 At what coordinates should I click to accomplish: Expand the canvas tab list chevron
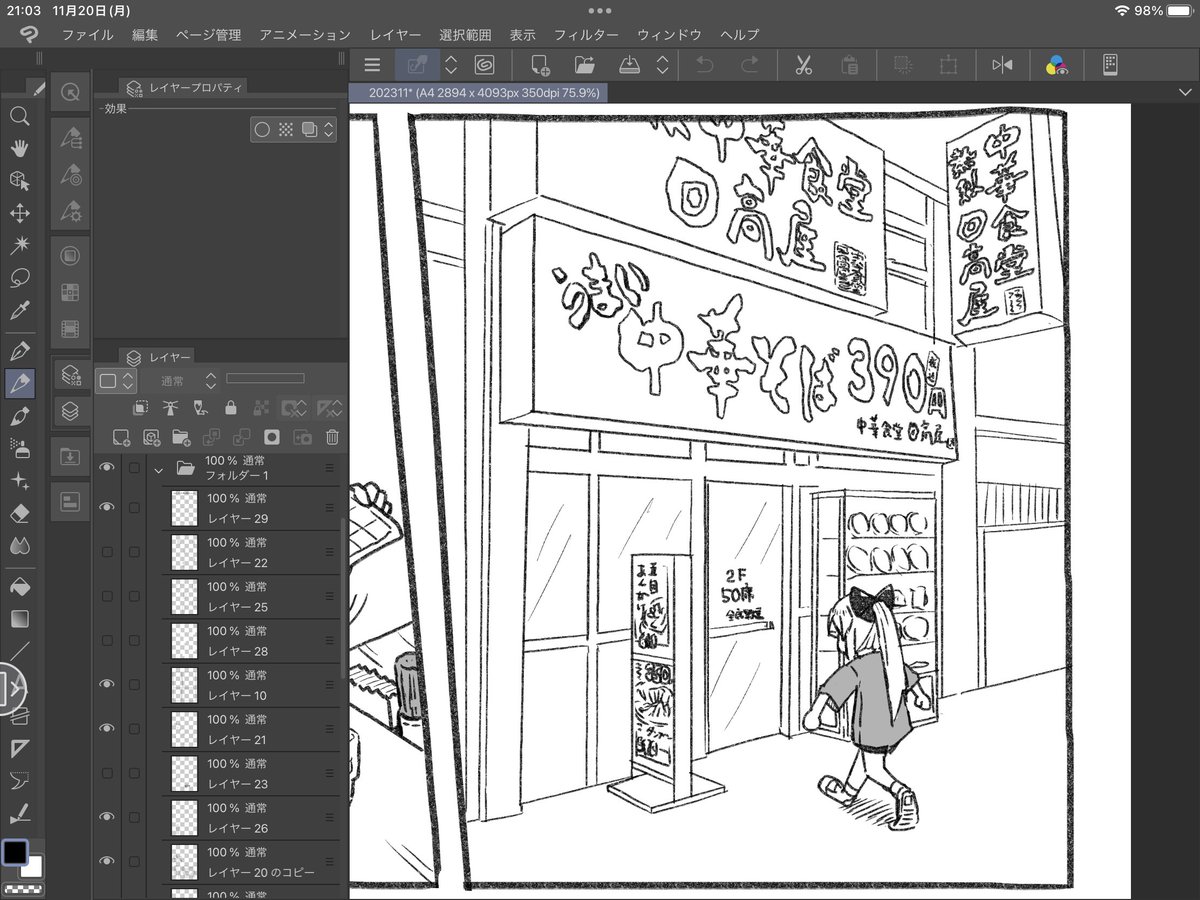pos(1184,92)
